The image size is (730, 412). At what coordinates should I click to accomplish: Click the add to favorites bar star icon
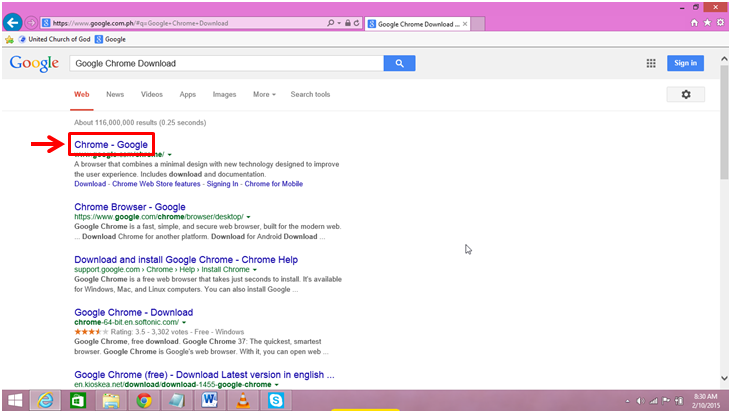pos(9,40)
